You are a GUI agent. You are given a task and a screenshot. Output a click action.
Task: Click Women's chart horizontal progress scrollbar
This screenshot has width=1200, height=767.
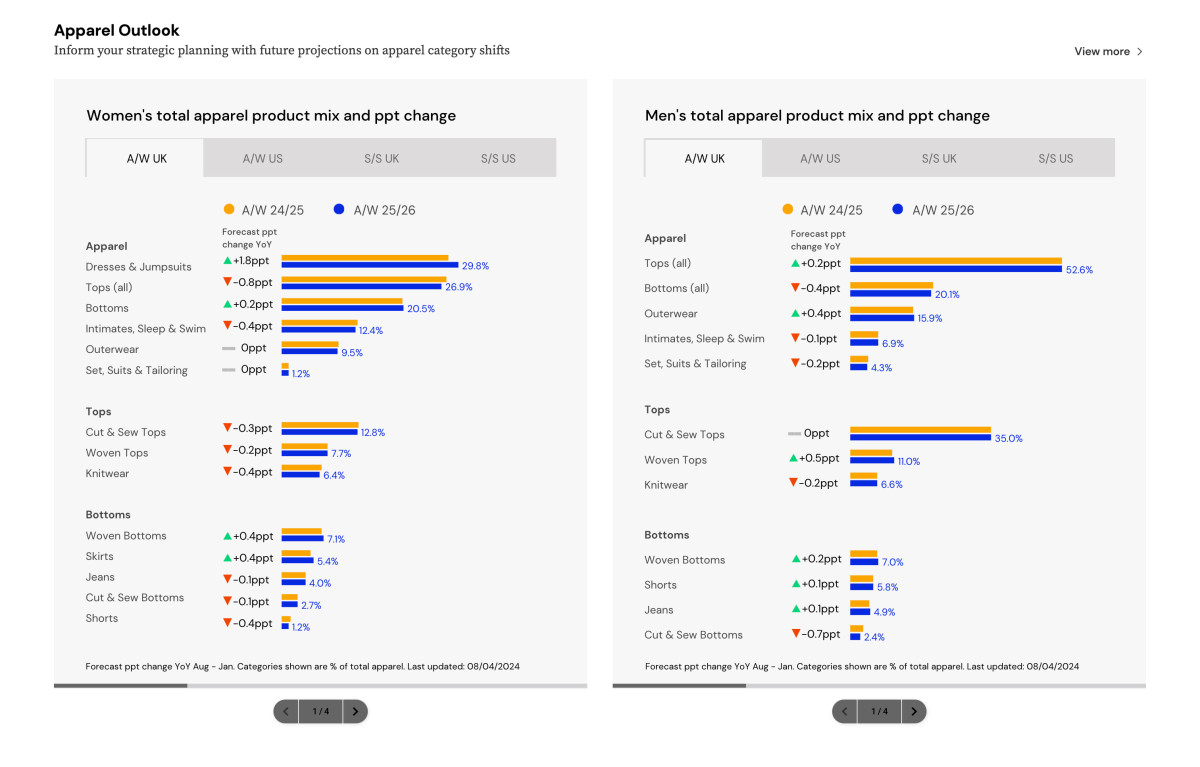click(x=320, y=685)
